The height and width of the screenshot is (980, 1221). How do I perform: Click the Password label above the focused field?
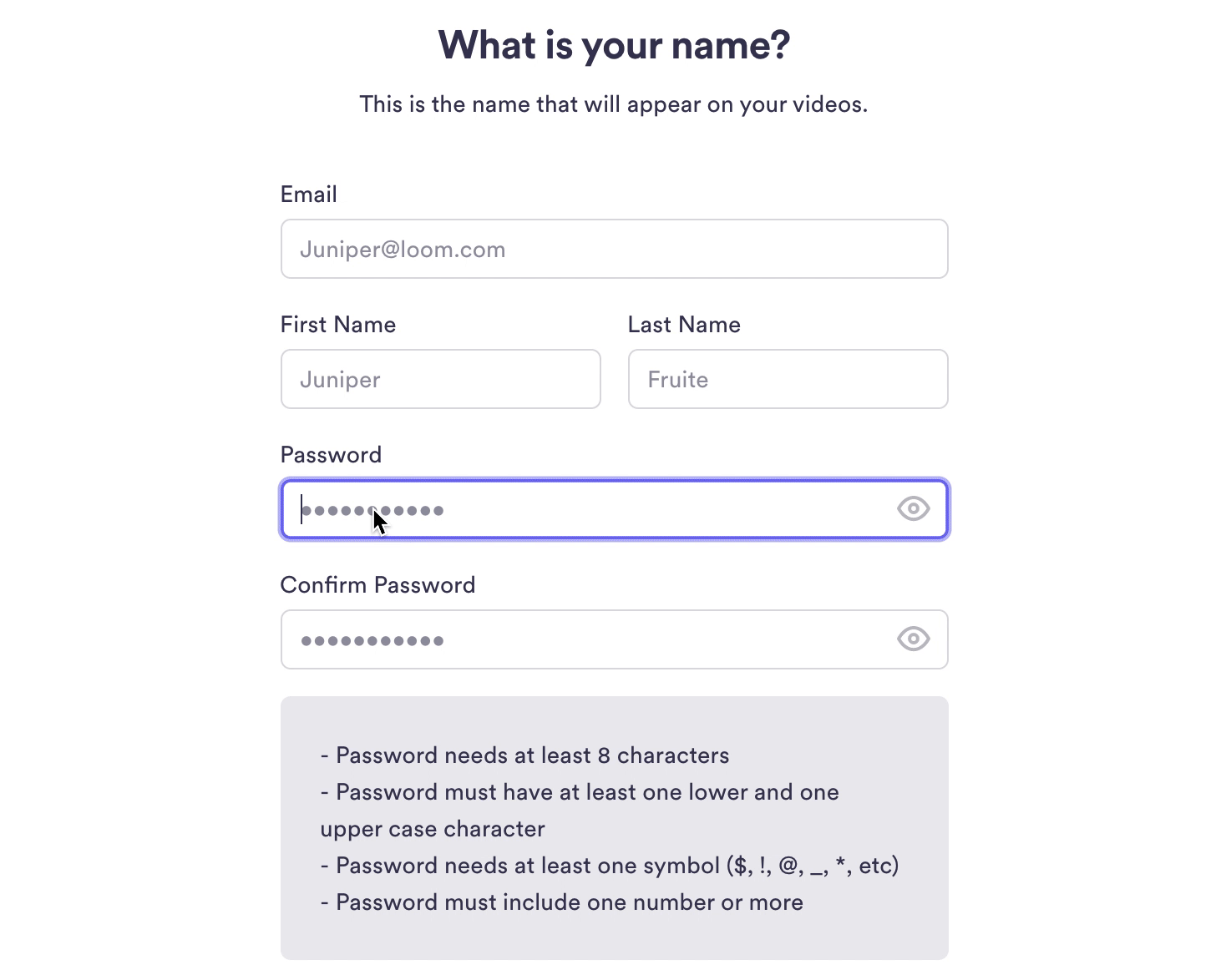[x=331, y=455]
